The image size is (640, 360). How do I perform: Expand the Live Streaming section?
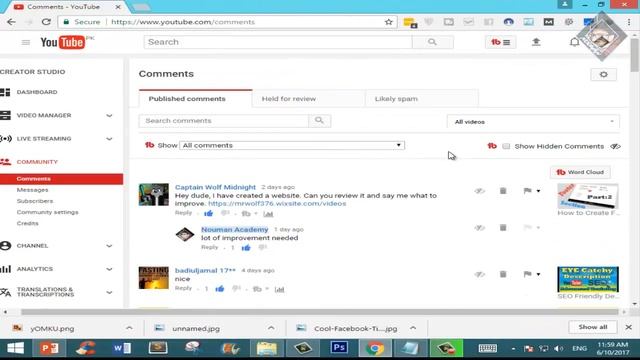click(109, 139)
